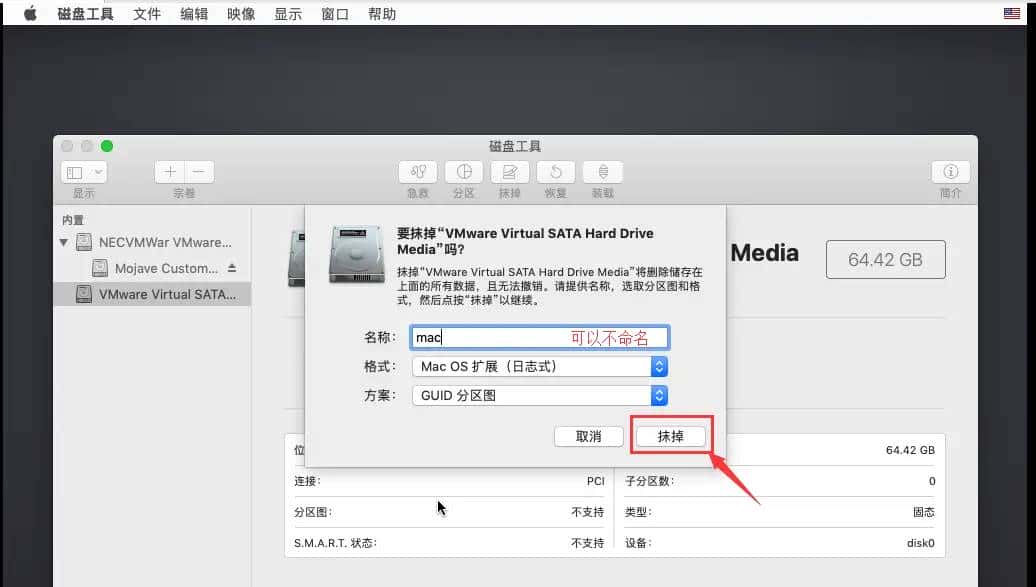This screenshot has height=587, width=1036.
Task: Open the Apple menu
Action: 28,13
